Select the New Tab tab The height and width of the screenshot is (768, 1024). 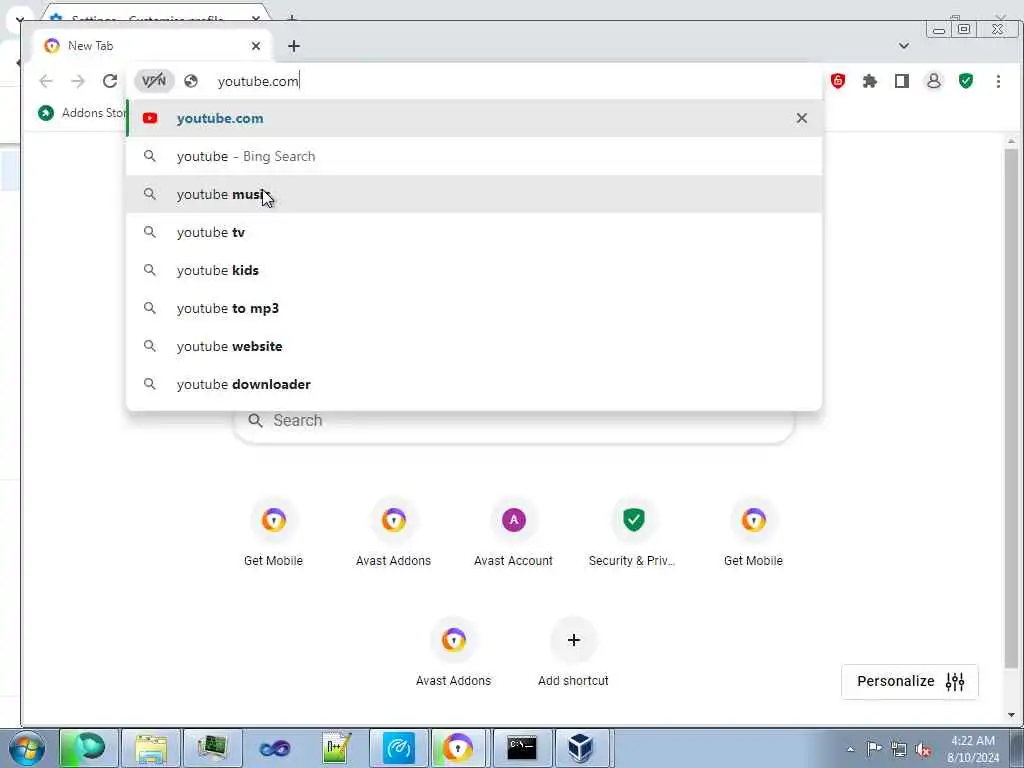152,46
